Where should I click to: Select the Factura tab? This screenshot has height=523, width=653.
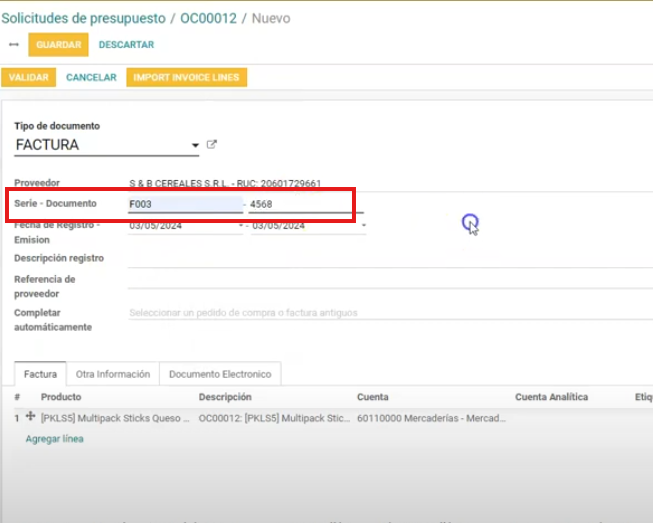point(40,374)
